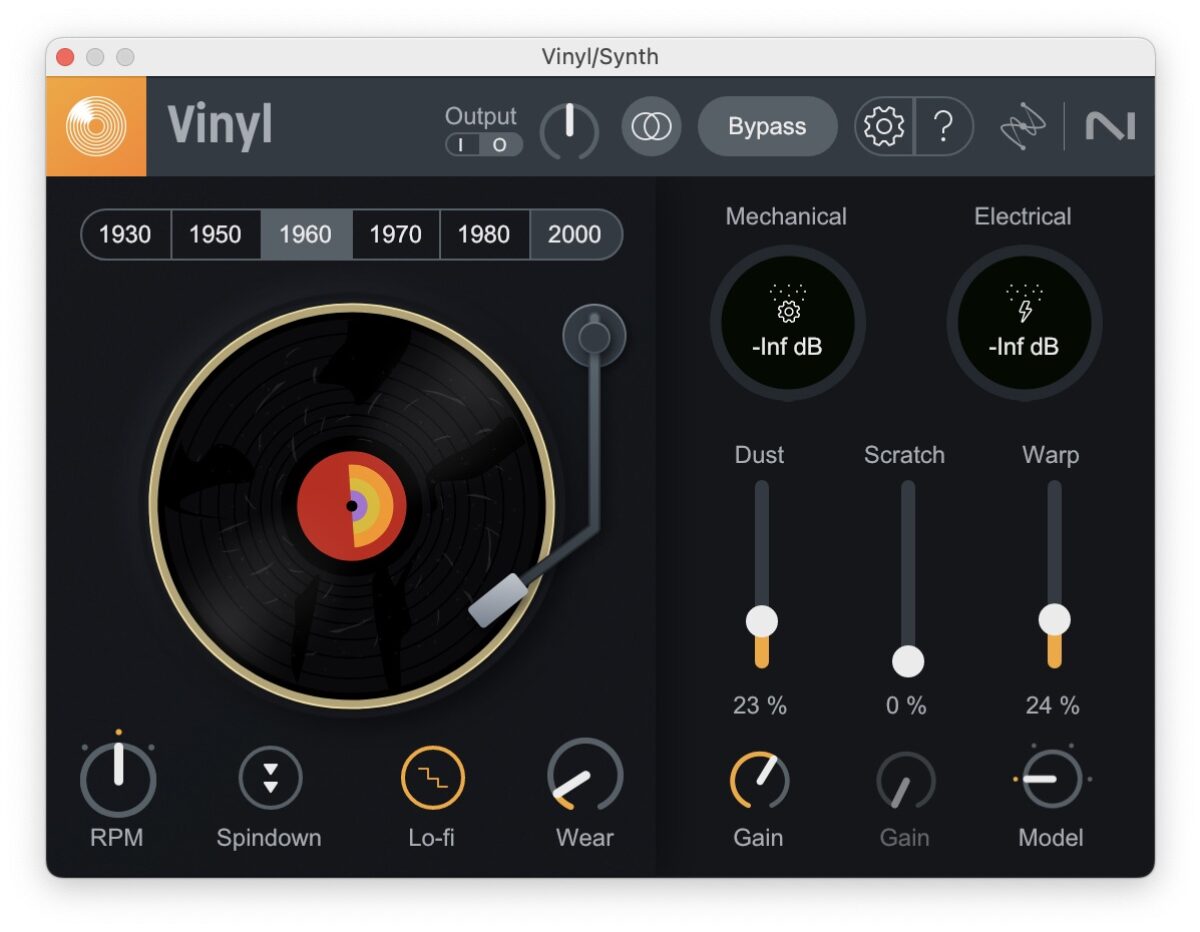Screen dimensions: 1200x932
Task: Click the Mechanical label
Action: 786,217
